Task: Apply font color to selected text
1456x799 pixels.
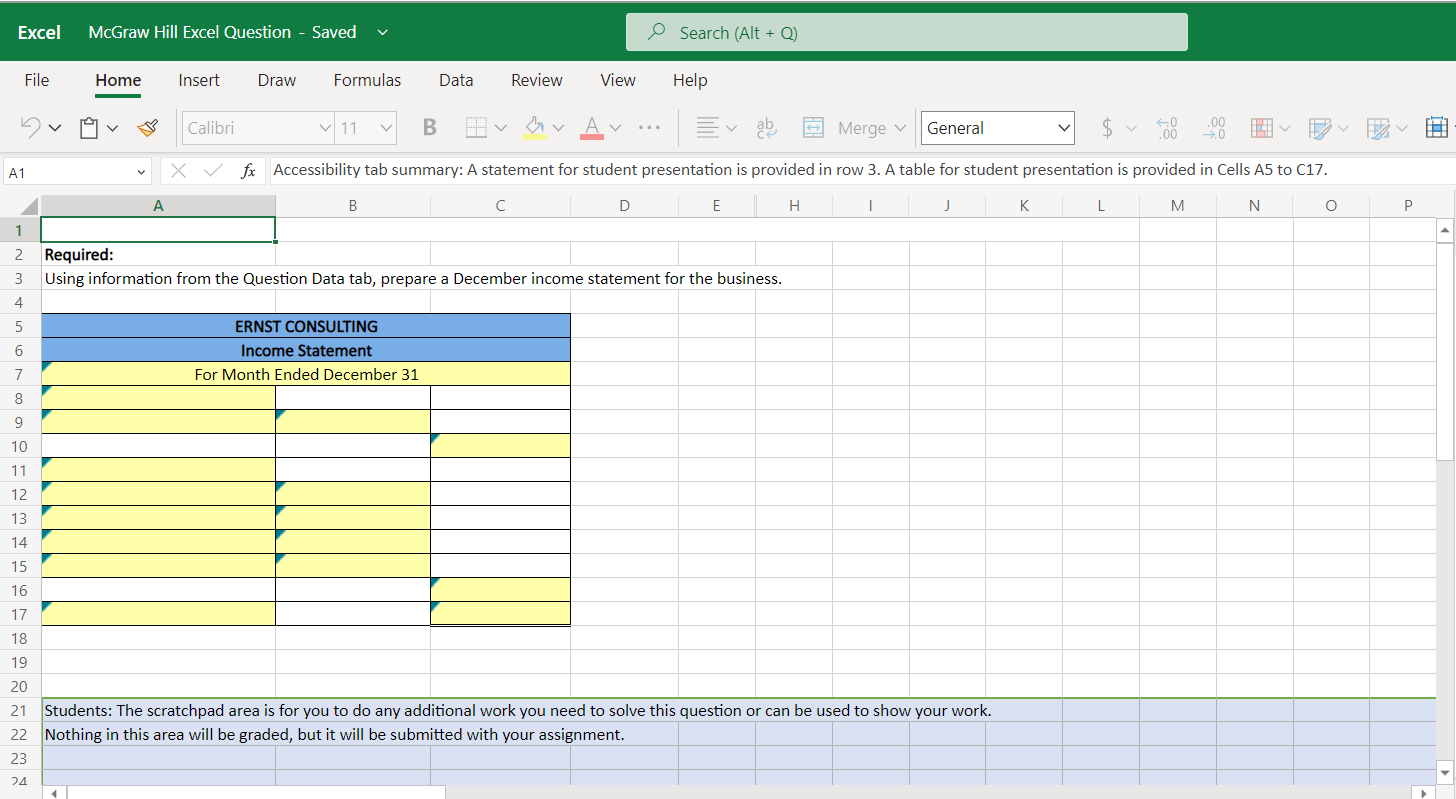Action: (x=591, y=128)
